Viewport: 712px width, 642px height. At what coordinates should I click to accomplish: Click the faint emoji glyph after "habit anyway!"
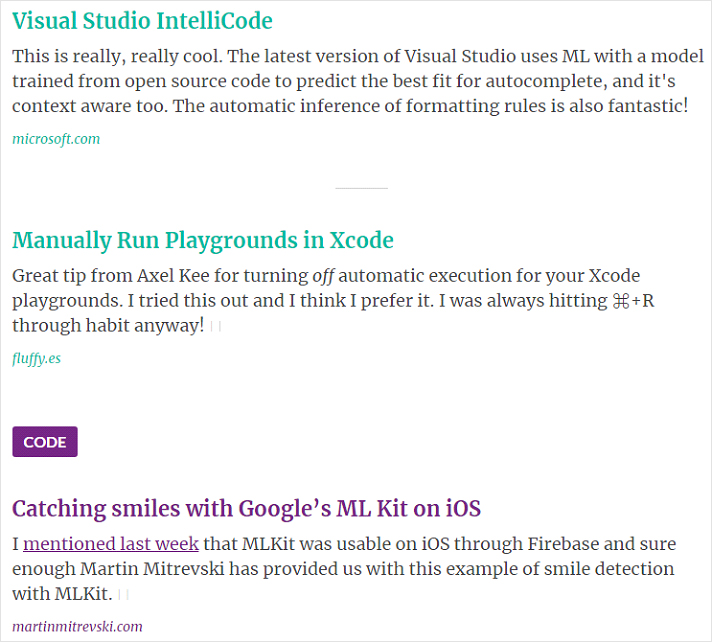pos(216,326)
